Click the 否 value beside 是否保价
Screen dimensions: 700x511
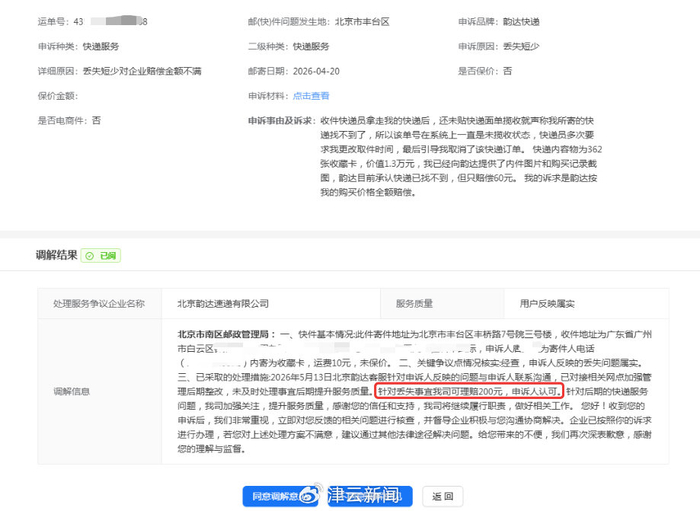[x=507, y=71]
